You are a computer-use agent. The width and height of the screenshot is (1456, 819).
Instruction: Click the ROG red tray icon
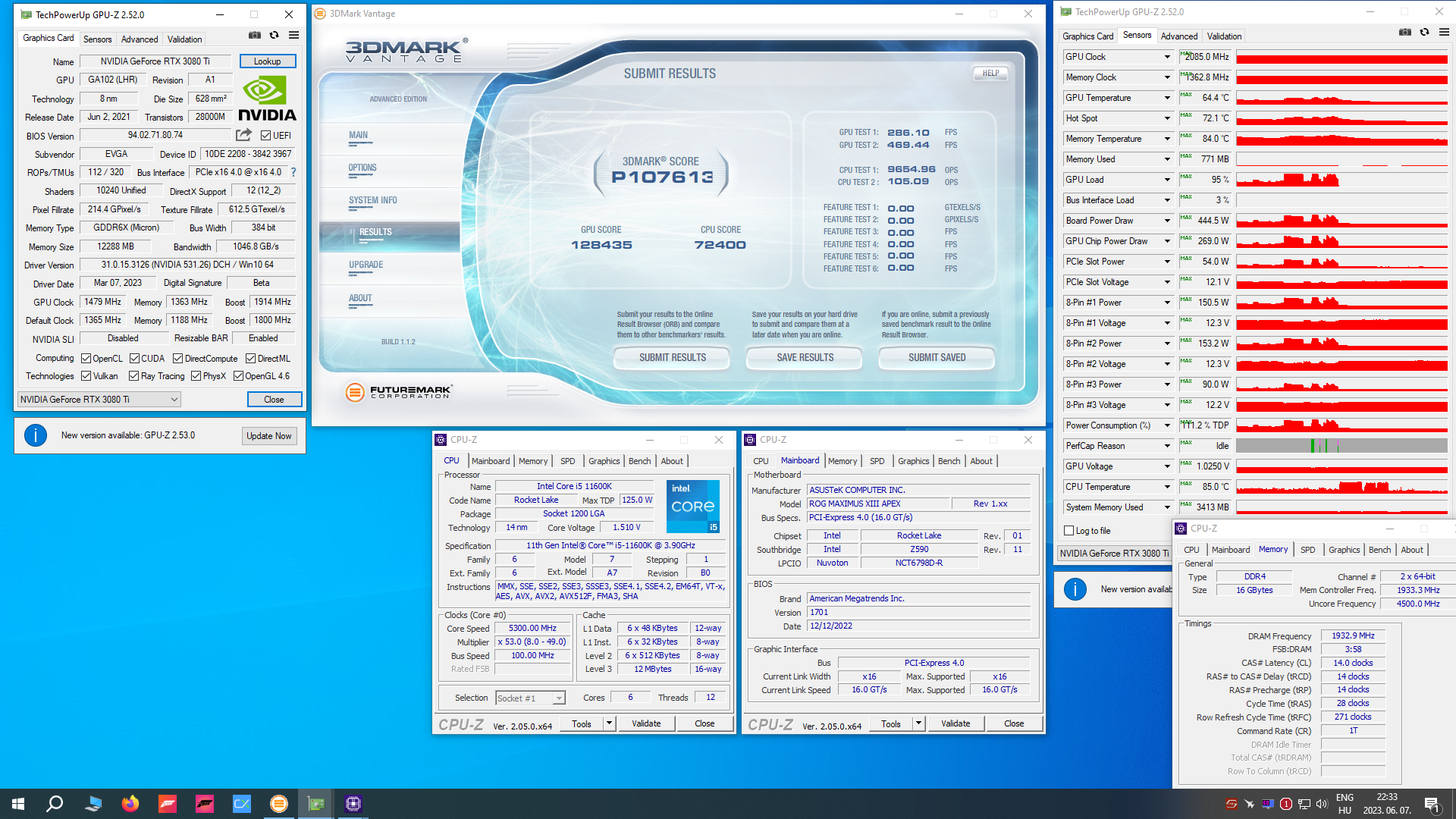tap(1232, 804)
